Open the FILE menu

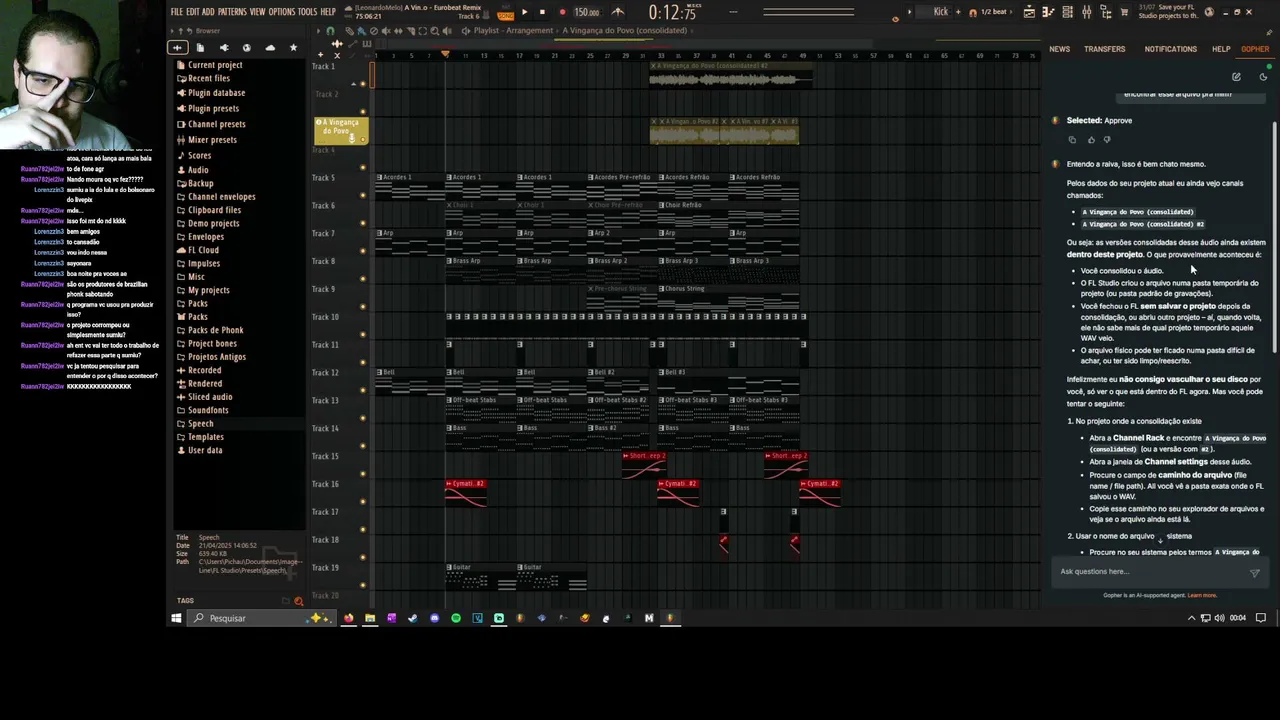[x=176, y=12]
